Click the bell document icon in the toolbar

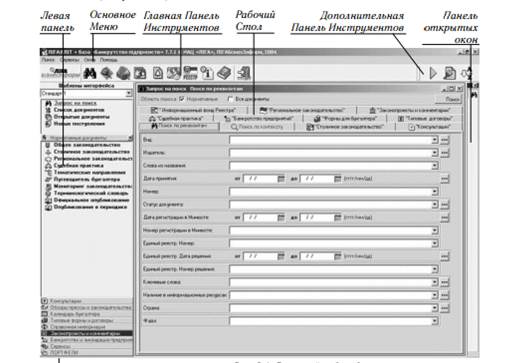pyautogui.click(x=158, y=73)
